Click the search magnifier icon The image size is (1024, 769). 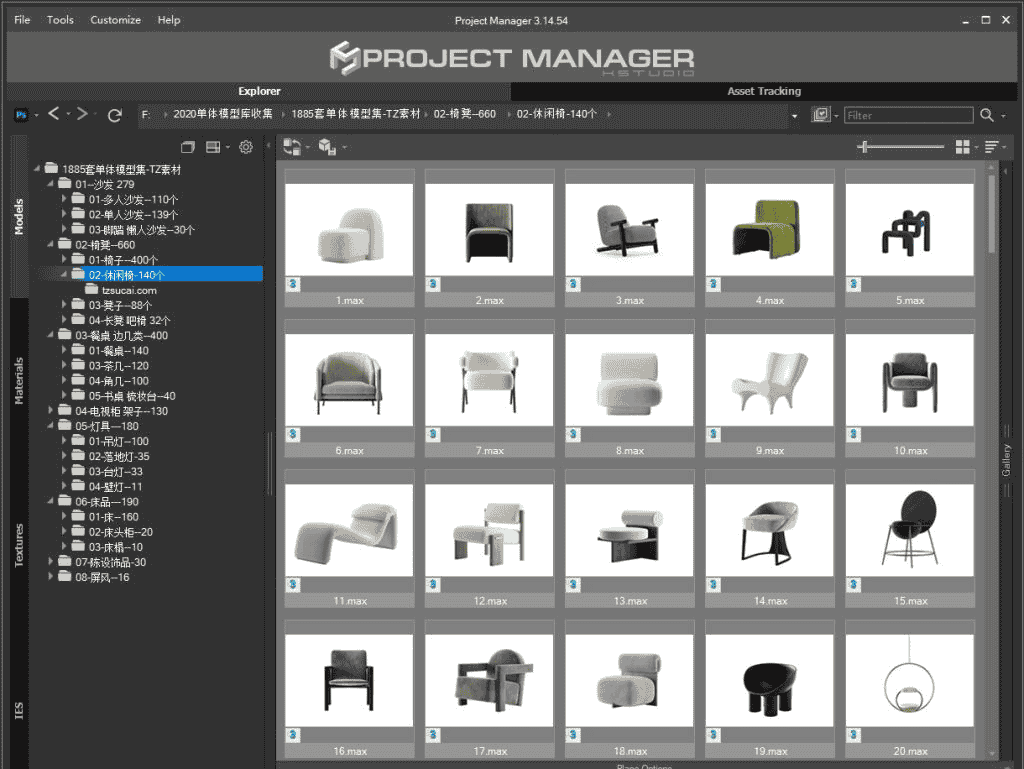[x=987, y=115]
